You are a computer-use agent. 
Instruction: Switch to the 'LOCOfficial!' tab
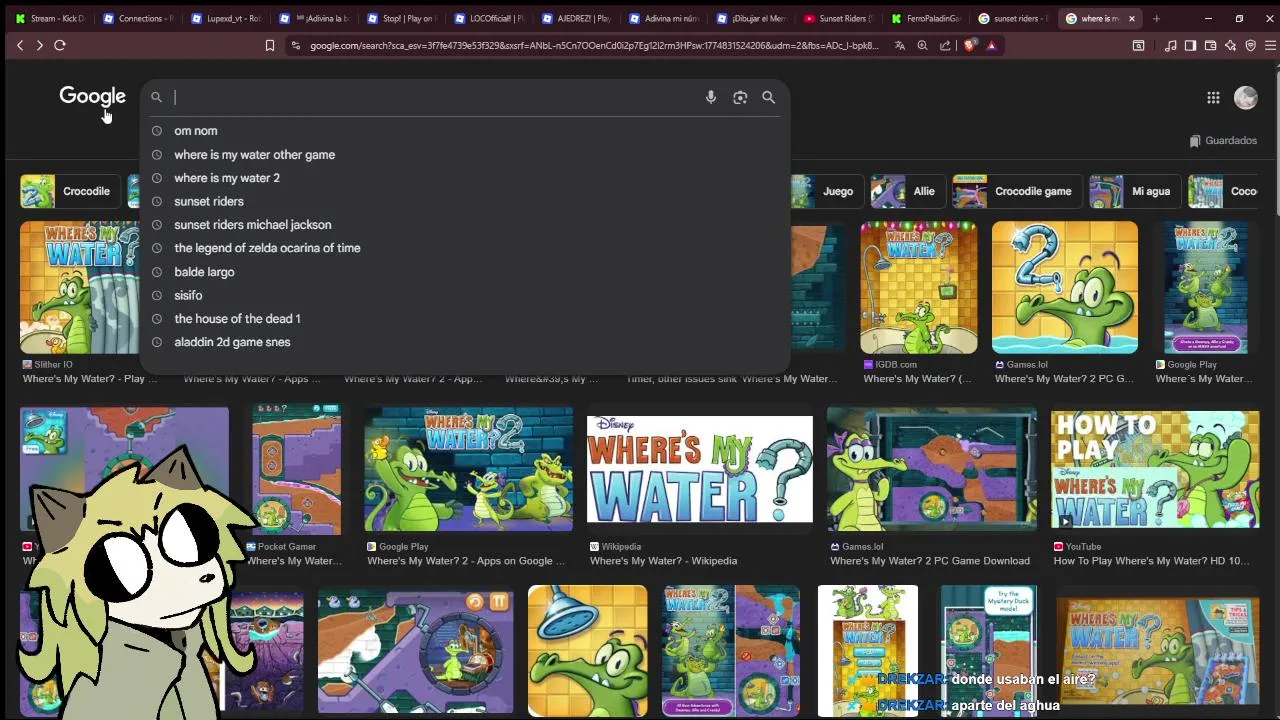pos(489,18)
